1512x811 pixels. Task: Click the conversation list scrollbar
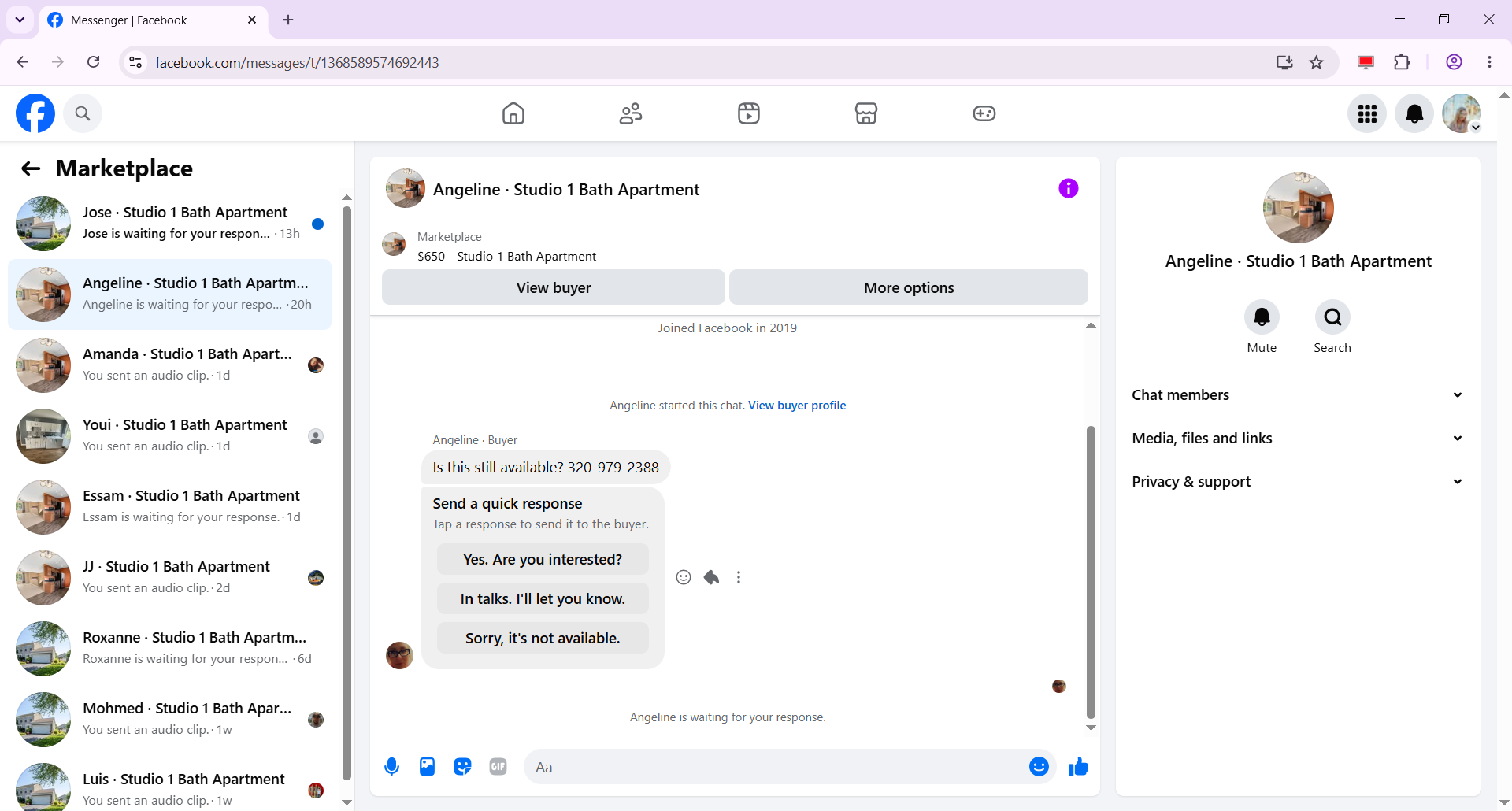click(x=346, y=493)
